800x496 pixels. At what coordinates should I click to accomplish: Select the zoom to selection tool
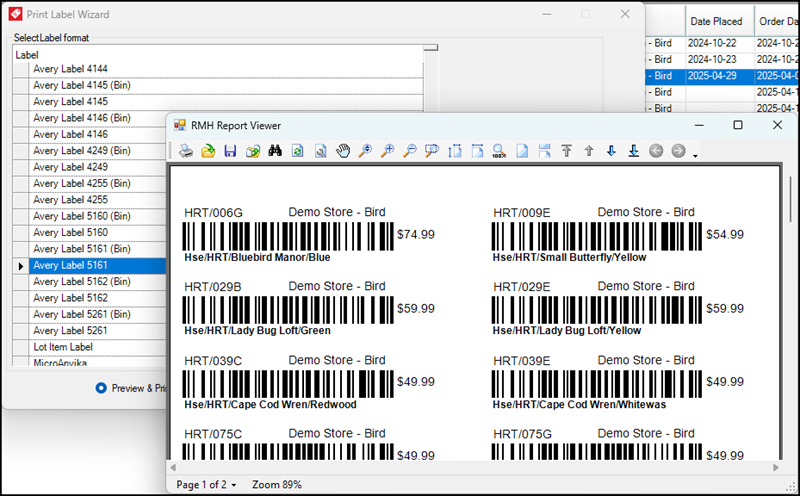point(432,151)
